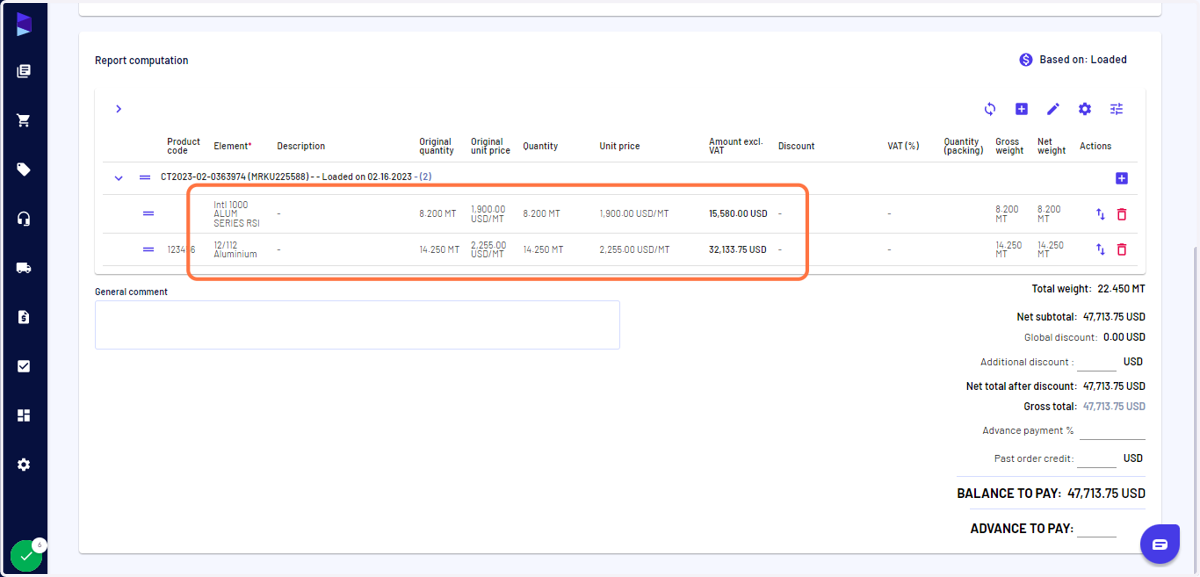Click the Gross weight column header
Image resolution: width=1200 pixels, height=577 pixels.
(1008, 146)
